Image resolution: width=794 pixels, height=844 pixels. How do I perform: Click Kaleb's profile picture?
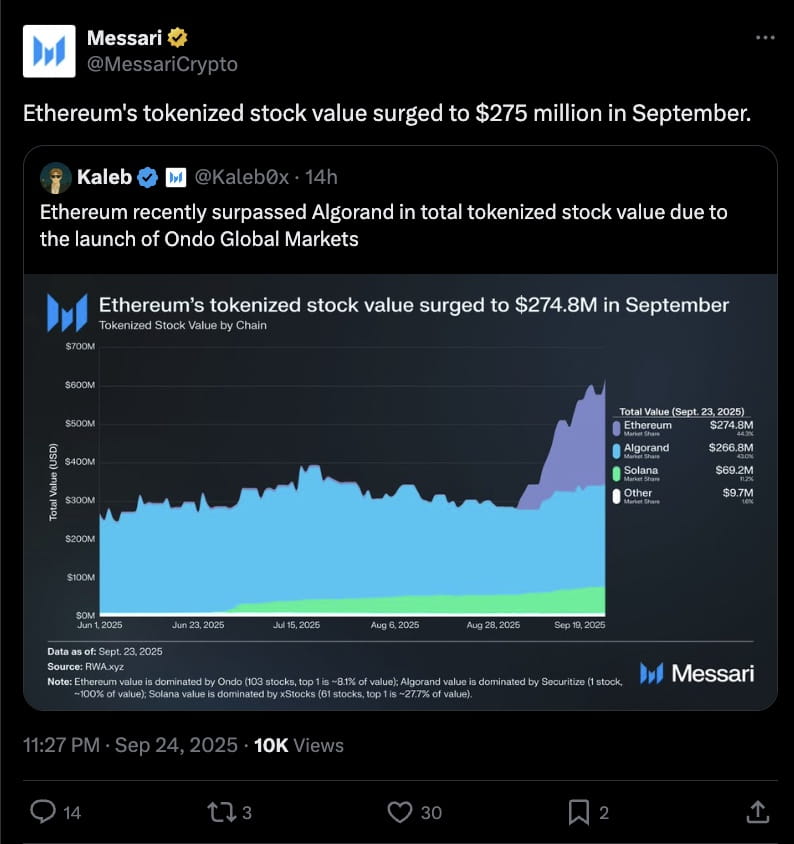[x=55, y=178]
